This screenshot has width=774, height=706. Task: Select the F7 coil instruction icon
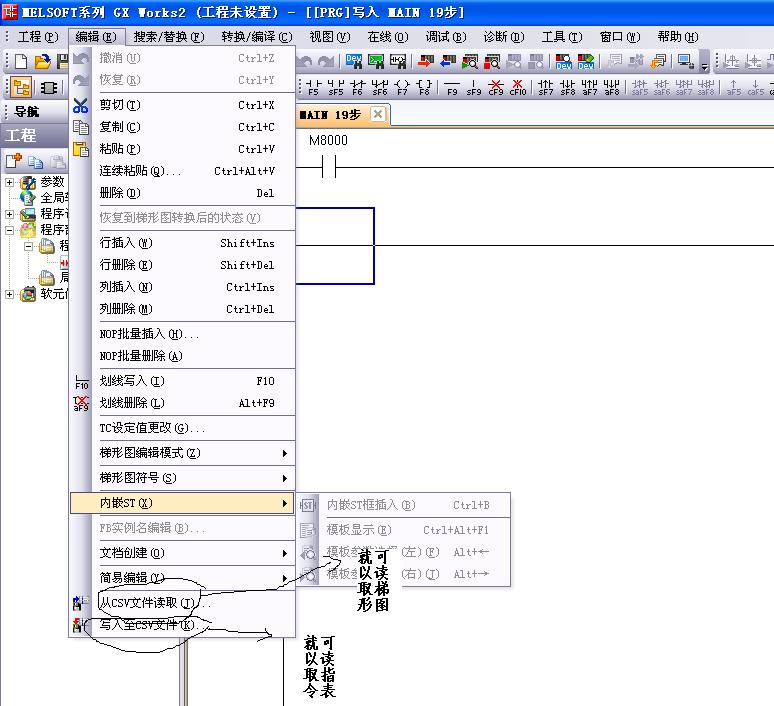(402, 87)
